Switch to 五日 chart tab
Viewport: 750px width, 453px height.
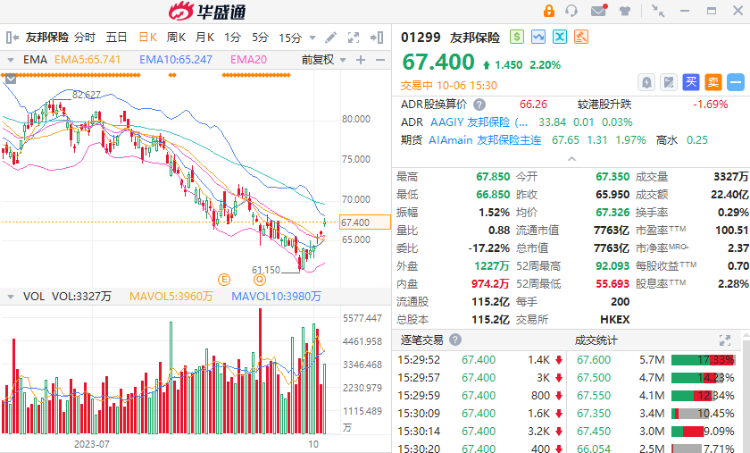[x=116, y=37]
